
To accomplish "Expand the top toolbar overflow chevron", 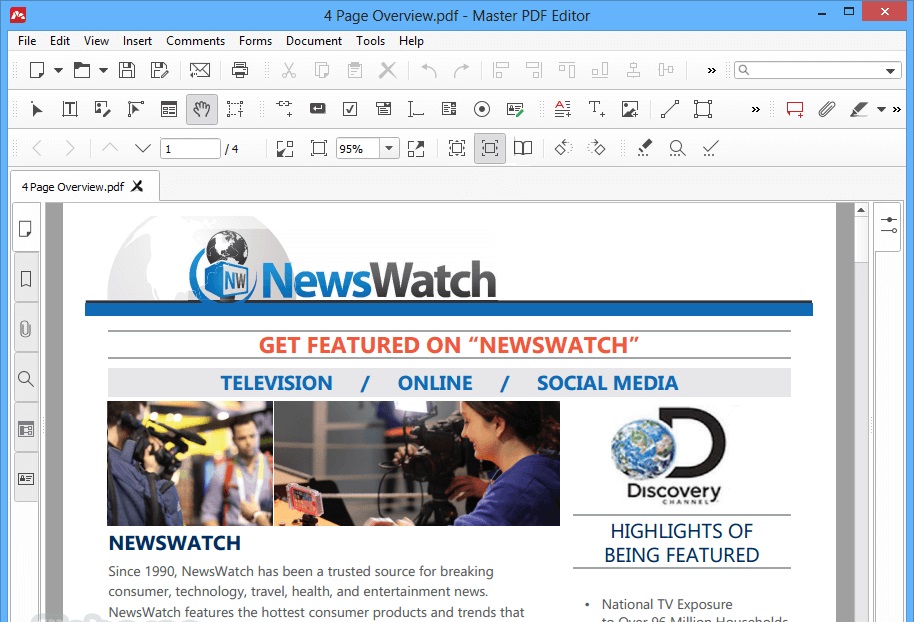I will pos(711,71).
